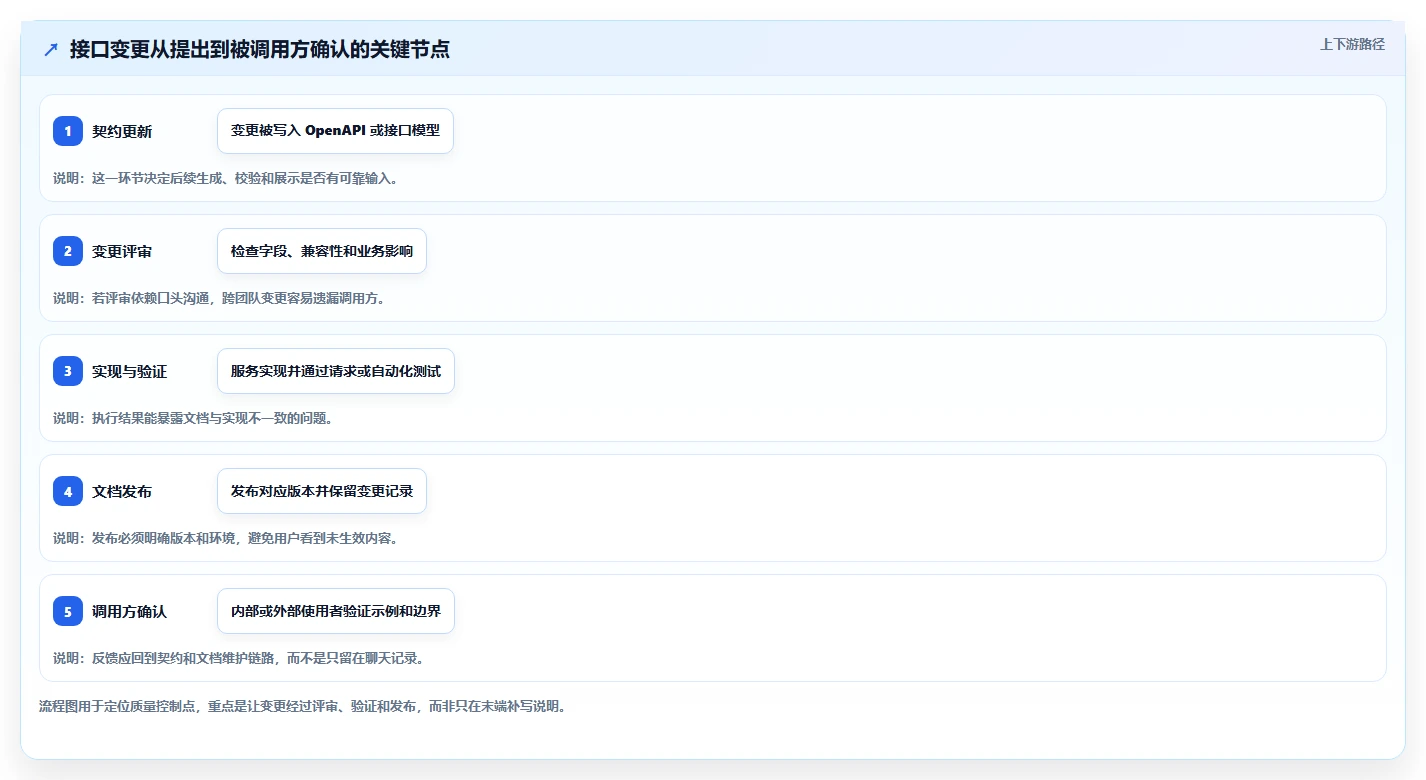1426x780 pixels.
Task: Click the 文档发布 step label
Action: tap(122, 492)
